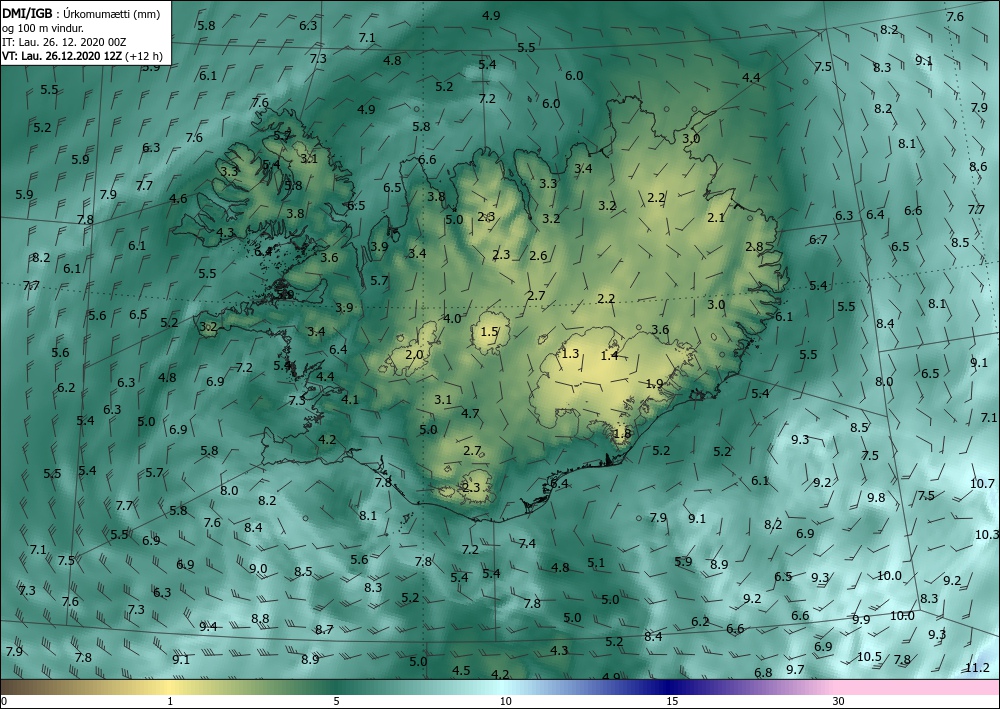Image resolution: width=1000 pixels, height=709 pixels.
Task: Click the 2.0 value inside the western ice cap
Action: pyautogui.click(x=415, y=354)
